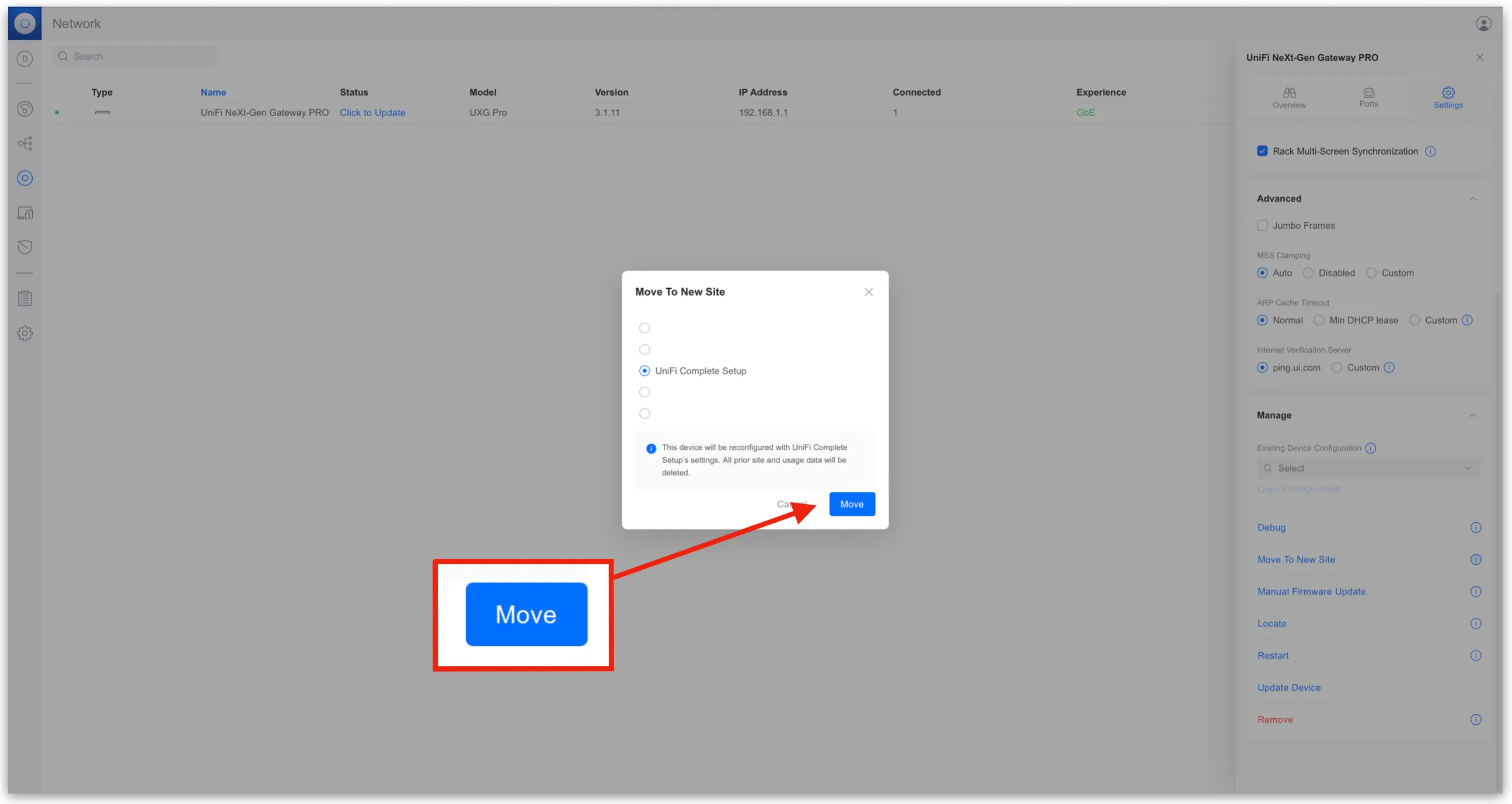Enable the Jumbo Frames checkbox
The width and height of the screenshot is (1512, 804).
1262,226
